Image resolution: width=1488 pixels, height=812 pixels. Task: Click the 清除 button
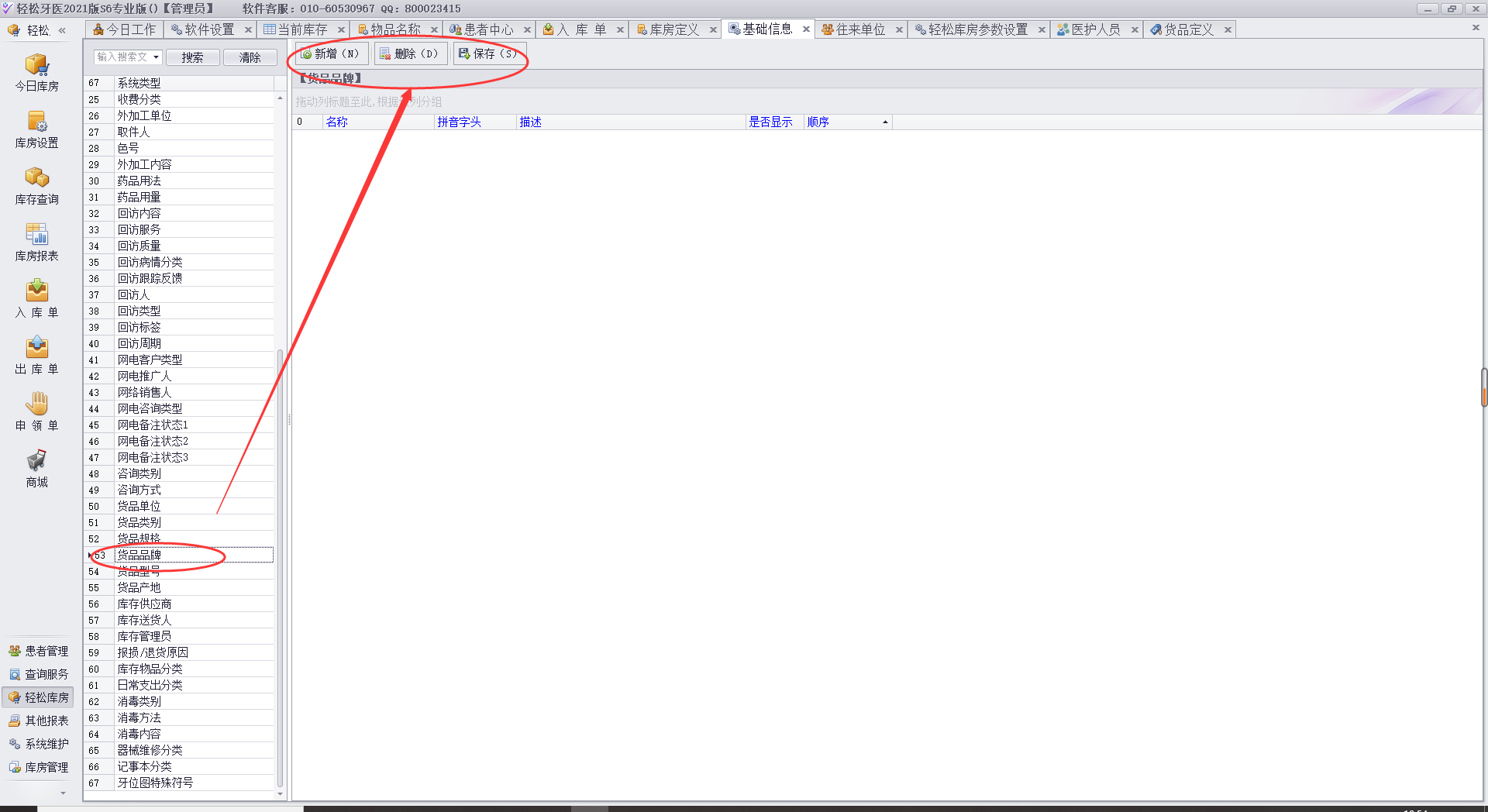point(250,57)
